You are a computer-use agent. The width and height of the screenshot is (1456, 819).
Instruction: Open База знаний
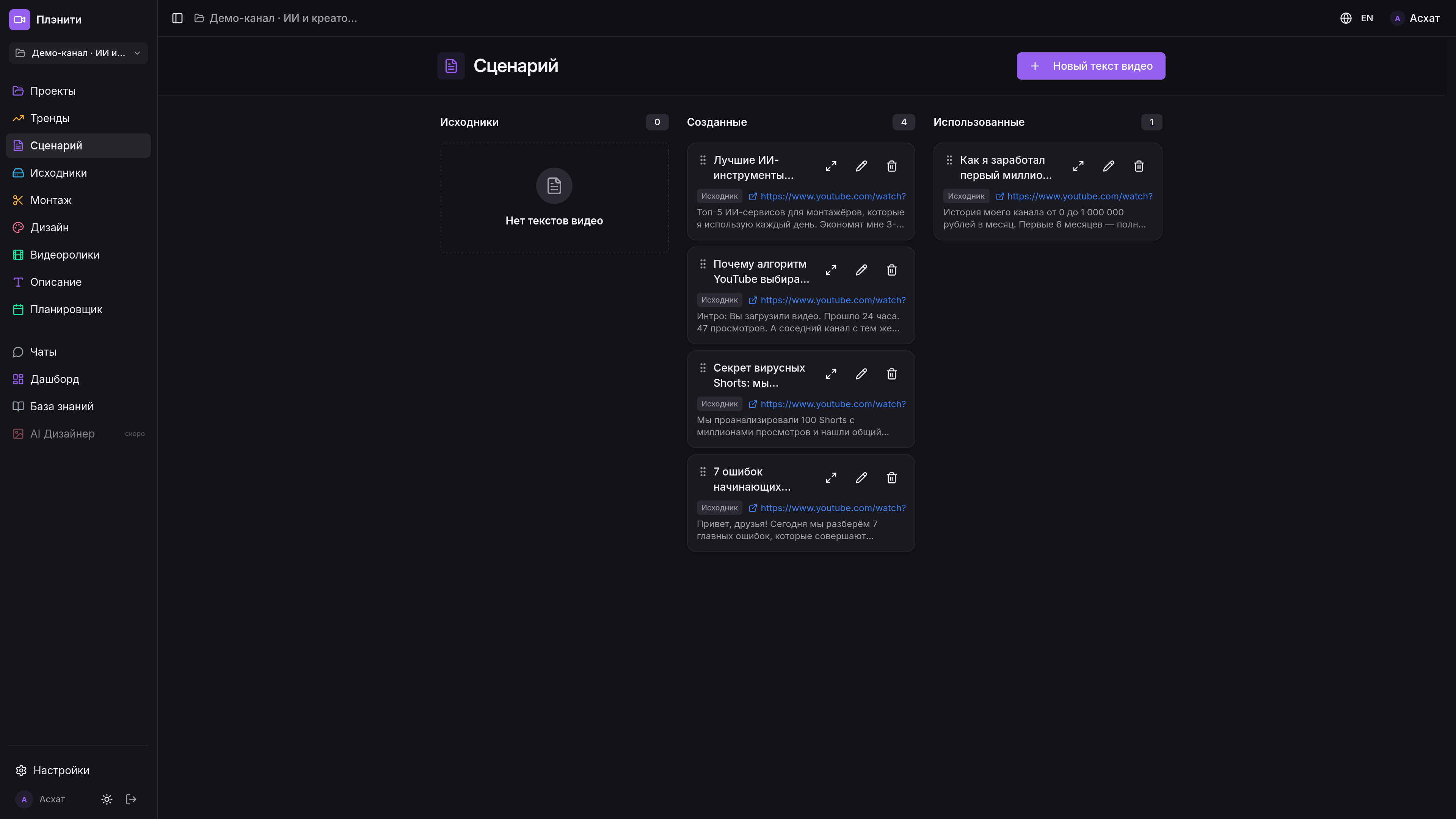(78, 406)
